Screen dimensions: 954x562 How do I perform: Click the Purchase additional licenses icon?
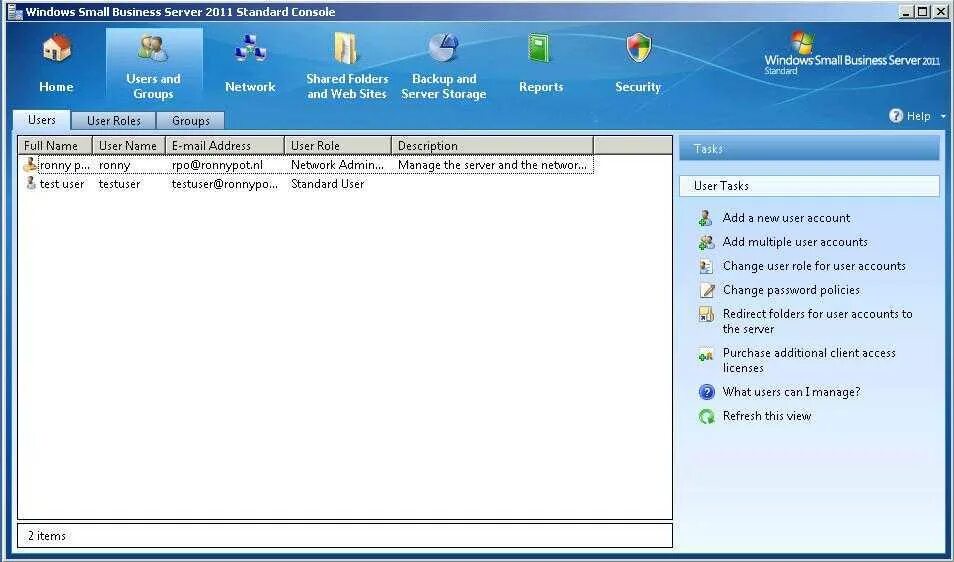[706, 356]
